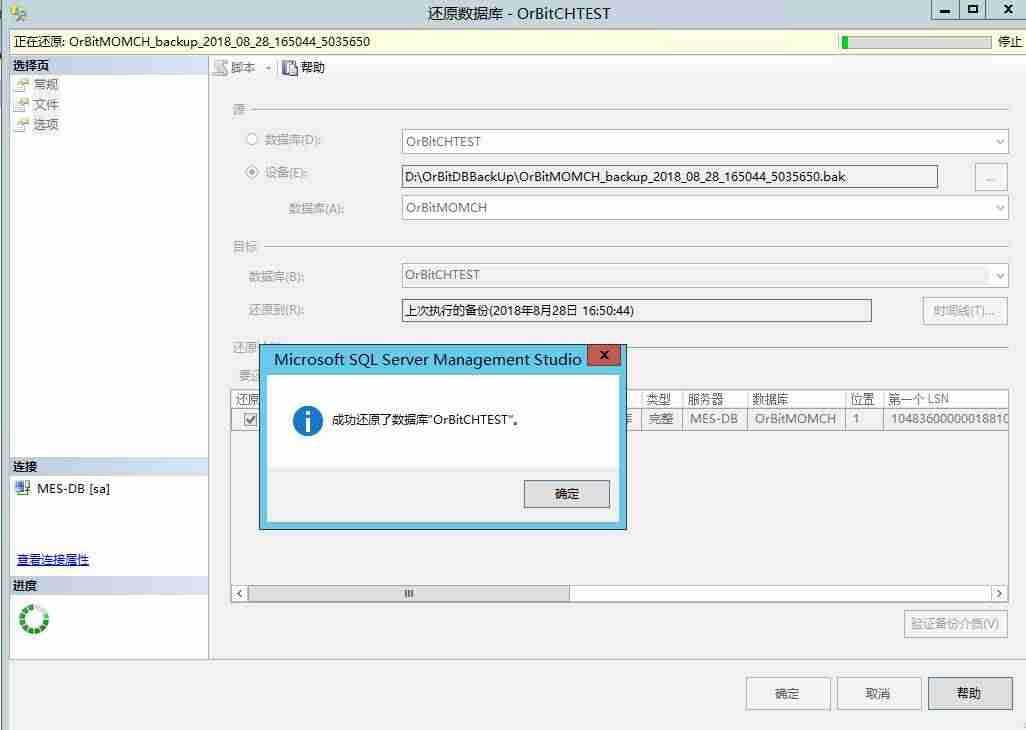Expand the source database OrBitCHTEST dropdown
This screenshot has height=730, width=1026.
[1000, 141]
